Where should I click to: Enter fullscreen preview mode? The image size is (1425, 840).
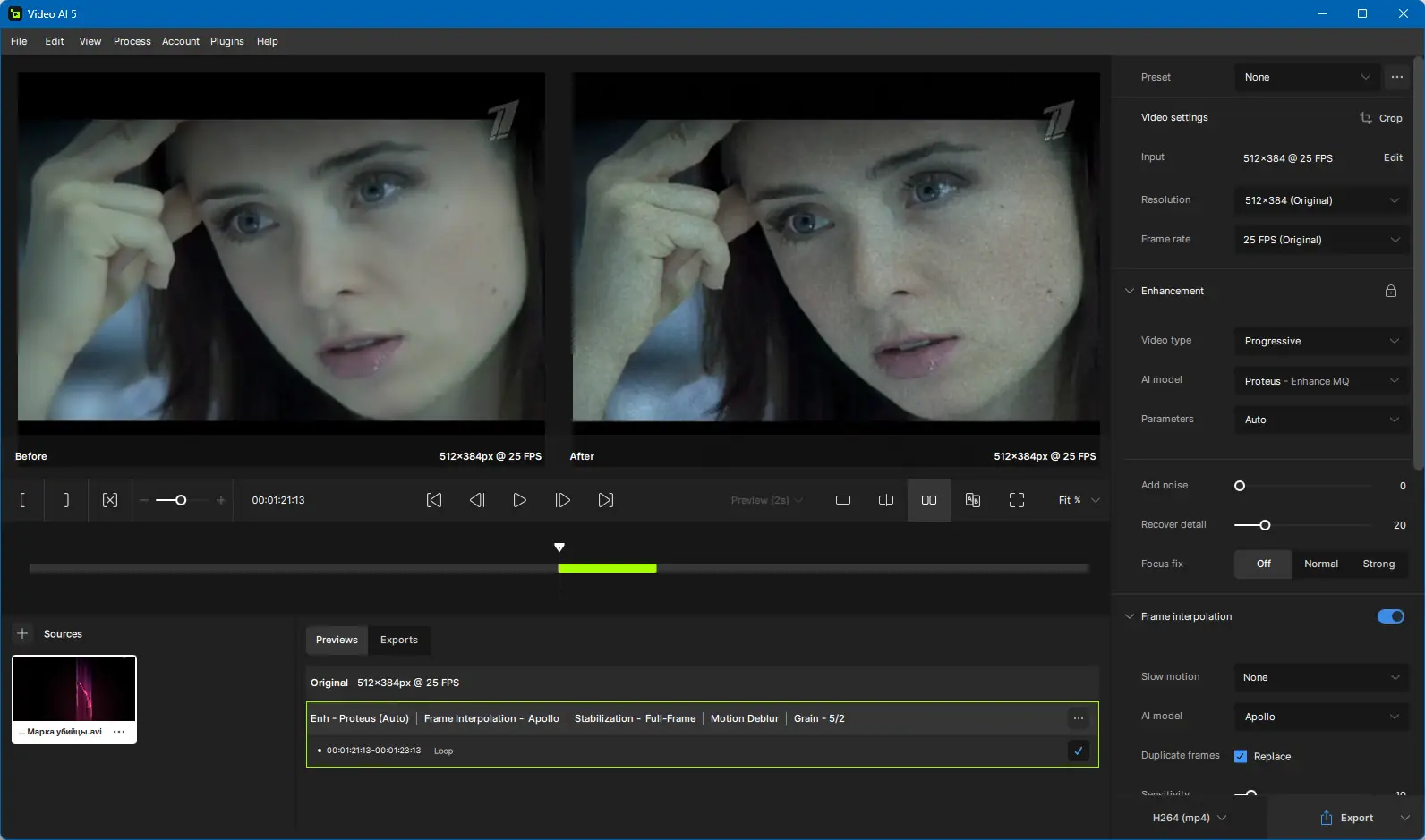click(1017, 500)
